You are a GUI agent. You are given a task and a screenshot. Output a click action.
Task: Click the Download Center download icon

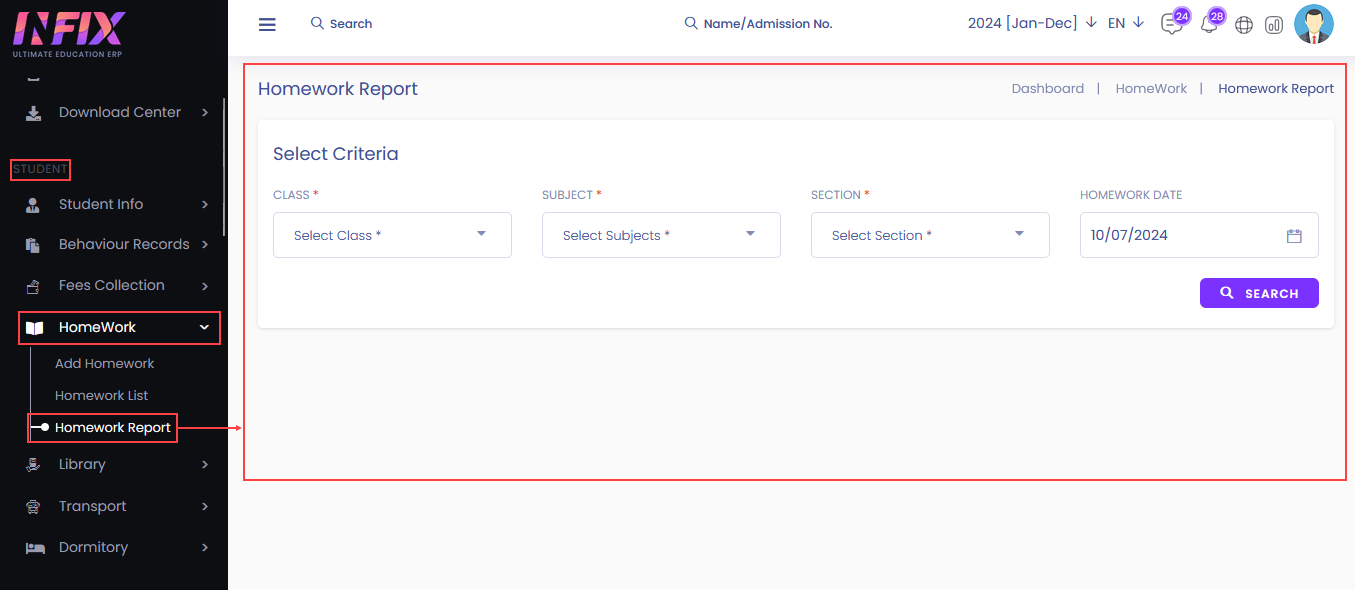[34, 113]
